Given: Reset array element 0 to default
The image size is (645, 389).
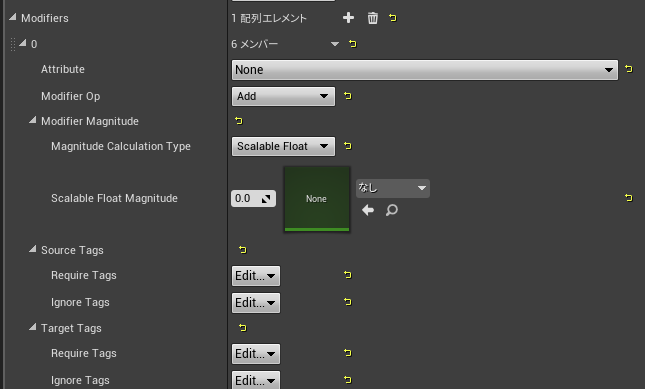Looking at the screenshot, I should click(x=353, y=44).
